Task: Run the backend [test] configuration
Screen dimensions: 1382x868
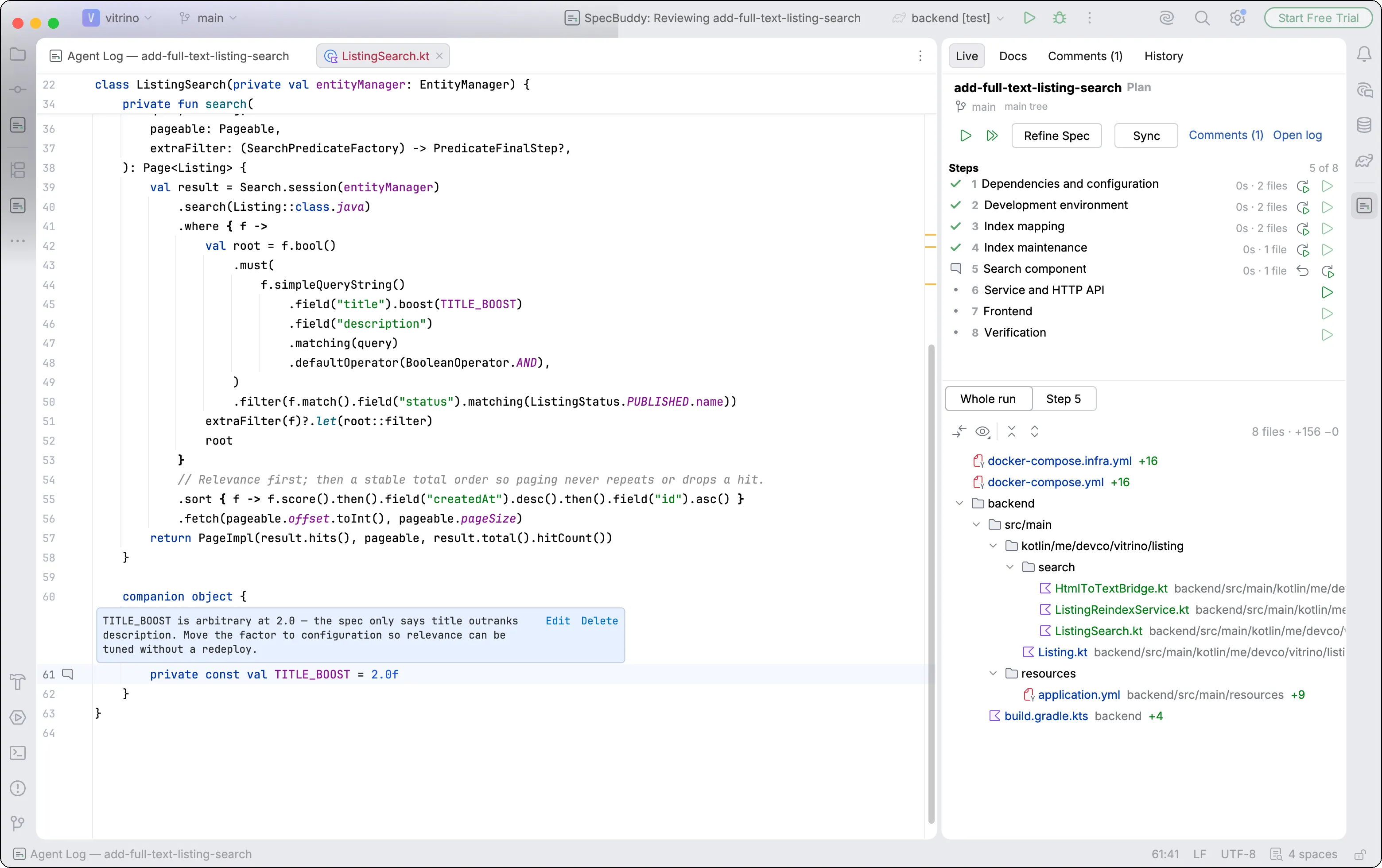Action: click(x=1029, y=18)
